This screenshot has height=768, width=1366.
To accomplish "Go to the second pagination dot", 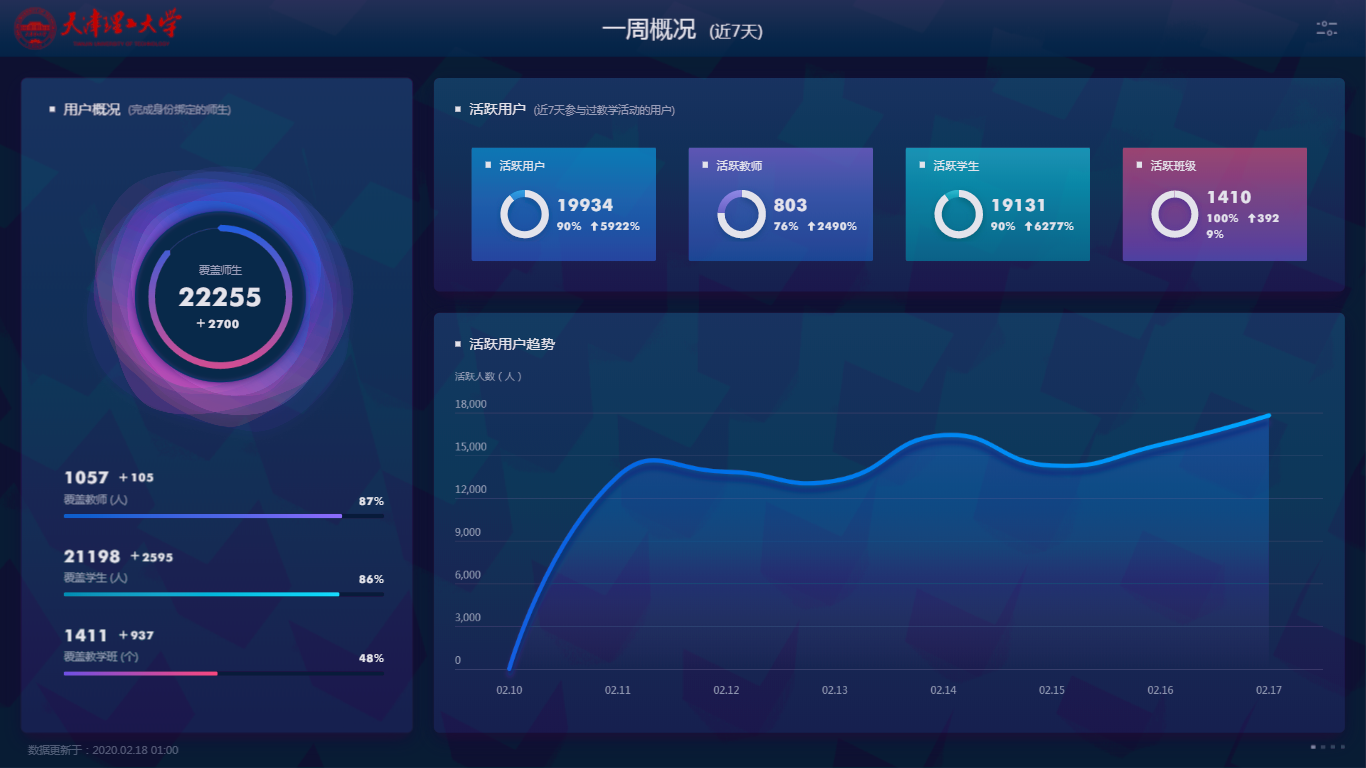I will 1323,747.
